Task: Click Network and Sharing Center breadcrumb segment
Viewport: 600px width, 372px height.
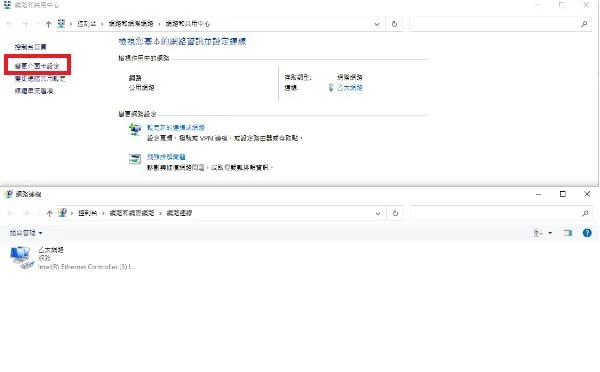Action: pyautogui.click(x=188, y=24)
